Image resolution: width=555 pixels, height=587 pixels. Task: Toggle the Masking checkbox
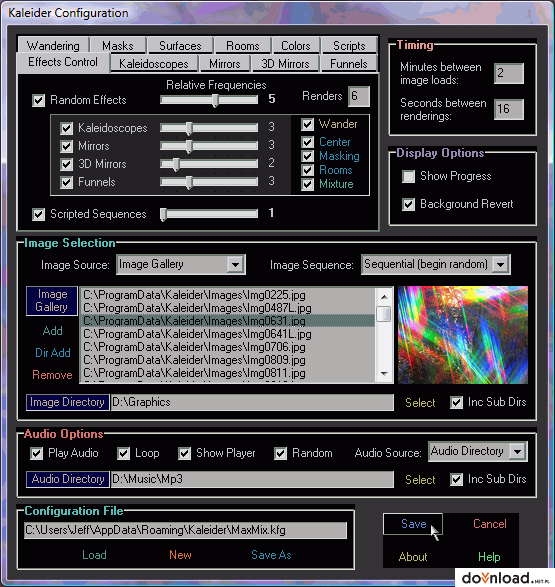click(307, 156)
